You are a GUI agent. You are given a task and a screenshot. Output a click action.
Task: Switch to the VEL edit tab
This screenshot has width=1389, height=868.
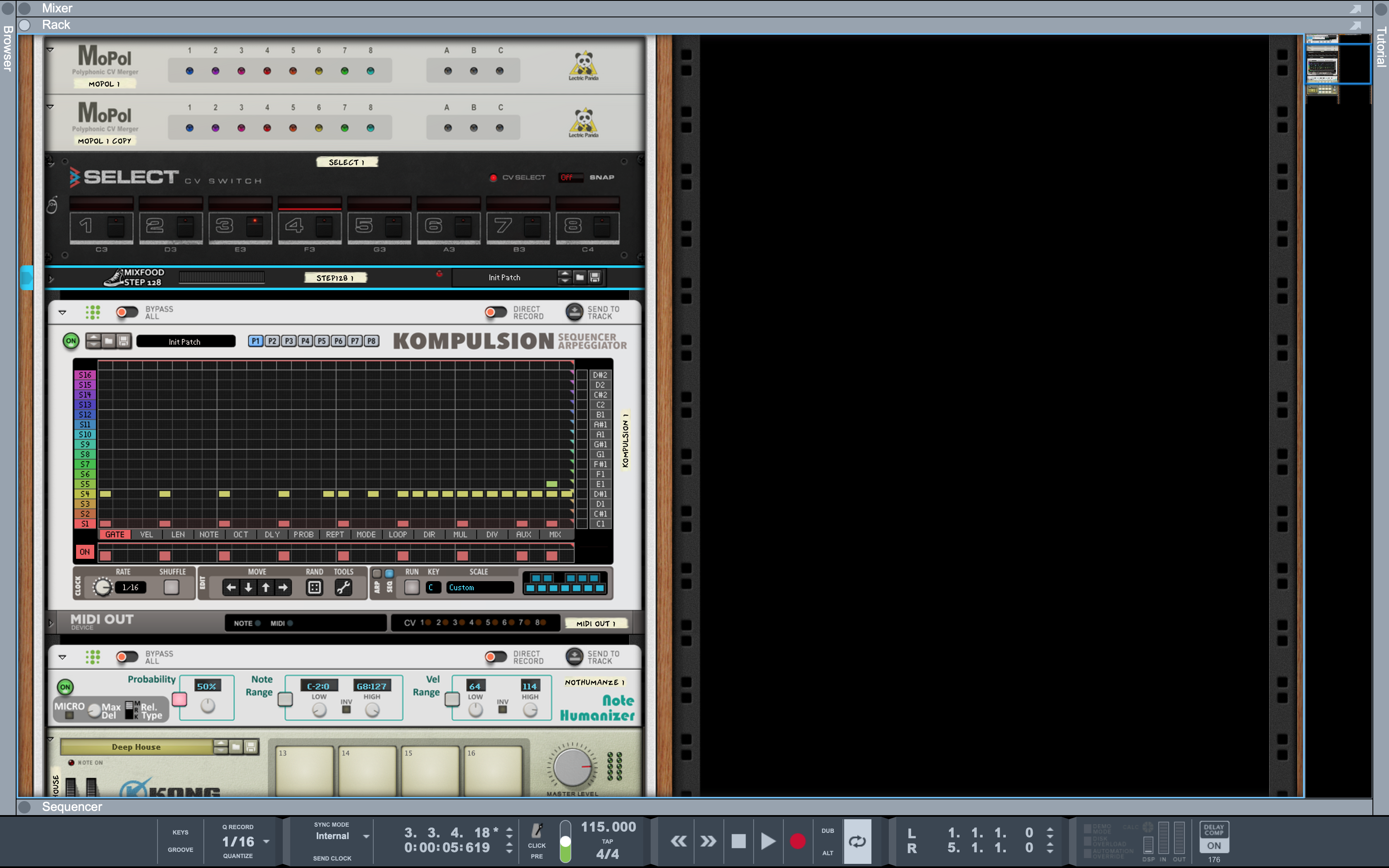point(146,534)
